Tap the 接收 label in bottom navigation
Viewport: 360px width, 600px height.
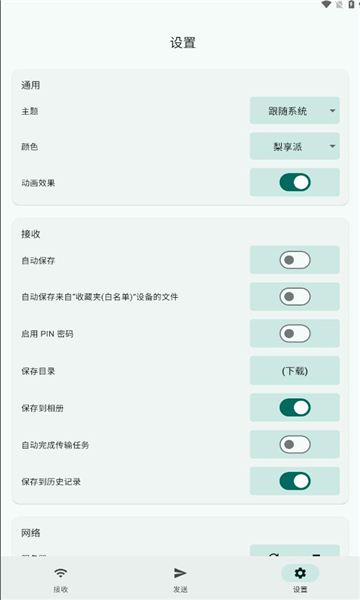click(x=60, y=589)
